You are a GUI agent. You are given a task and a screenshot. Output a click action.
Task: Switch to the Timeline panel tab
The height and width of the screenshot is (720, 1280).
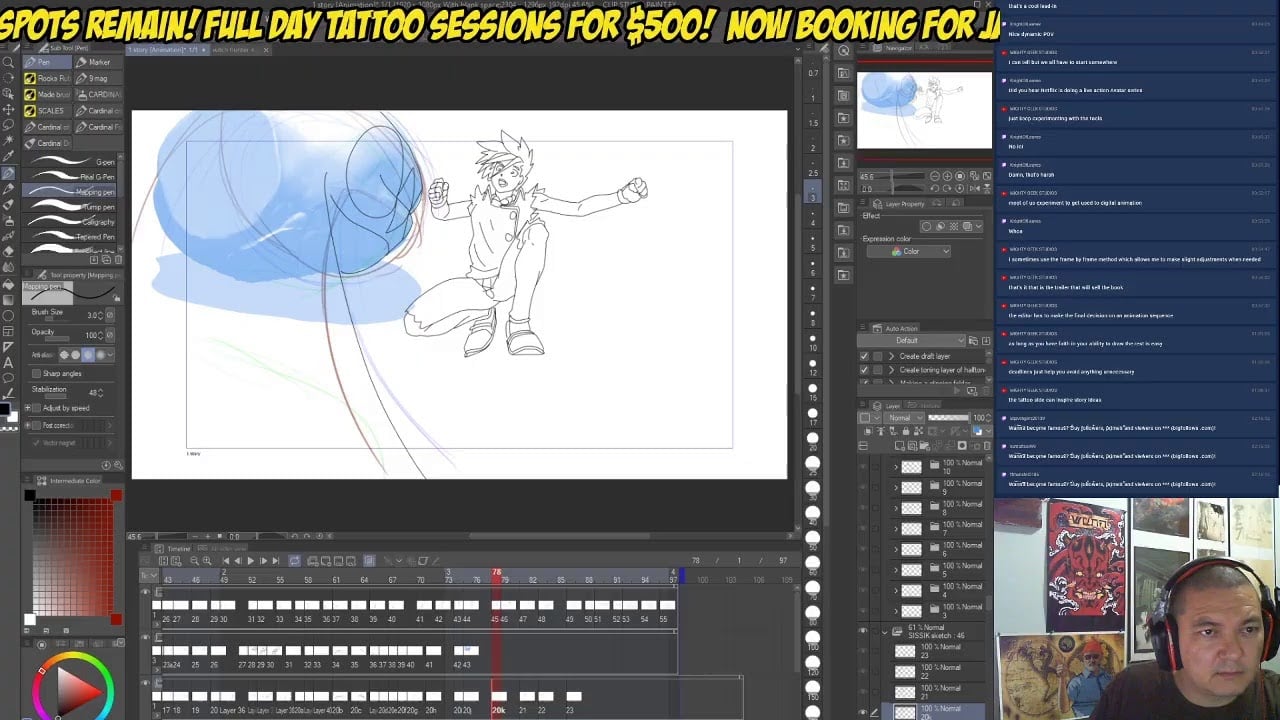[178, 548]
